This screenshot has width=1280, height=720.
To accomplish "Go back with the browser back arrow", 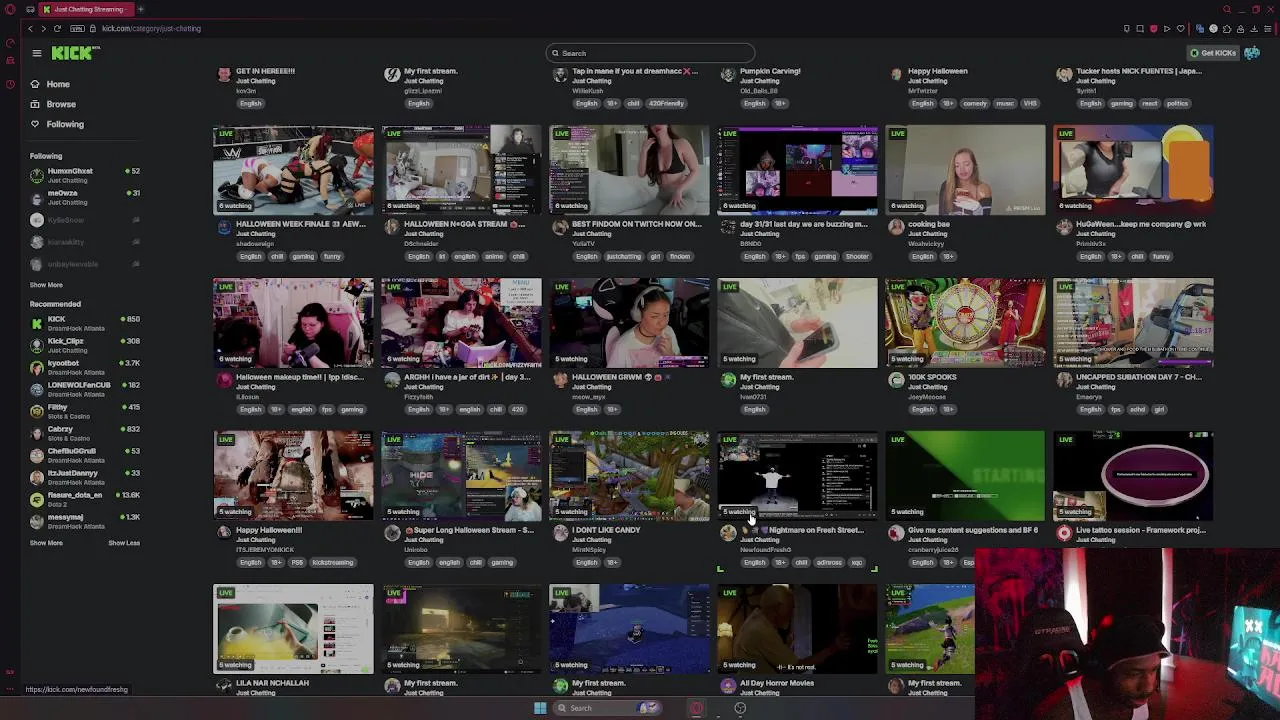I will pos(30,28).
